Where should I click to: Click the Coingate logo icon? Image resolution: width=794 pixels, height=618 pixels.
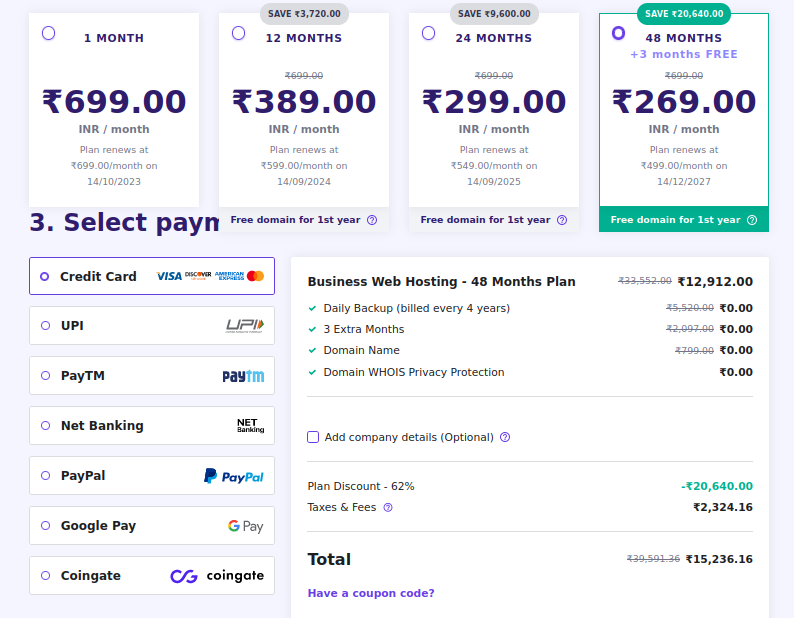pos(217,576)
